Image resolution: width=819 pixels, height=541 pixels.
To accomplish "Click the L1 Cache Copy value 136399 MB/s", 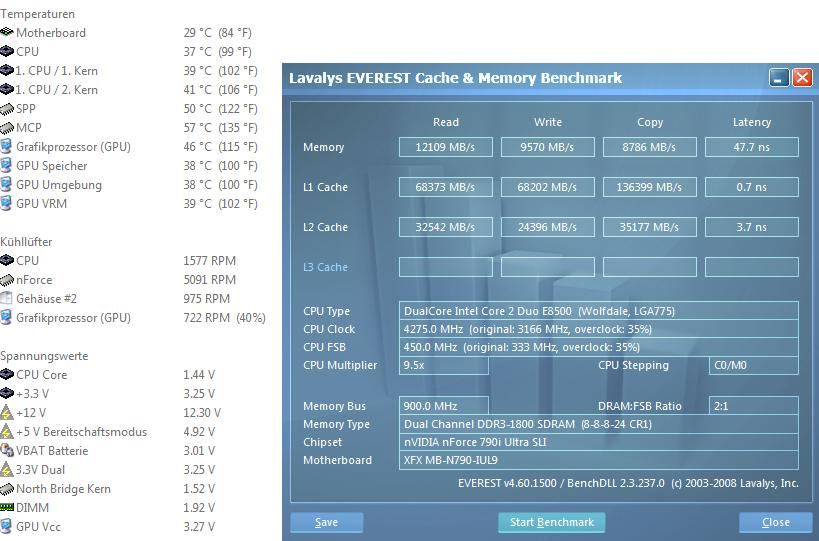I will (649, 187).
